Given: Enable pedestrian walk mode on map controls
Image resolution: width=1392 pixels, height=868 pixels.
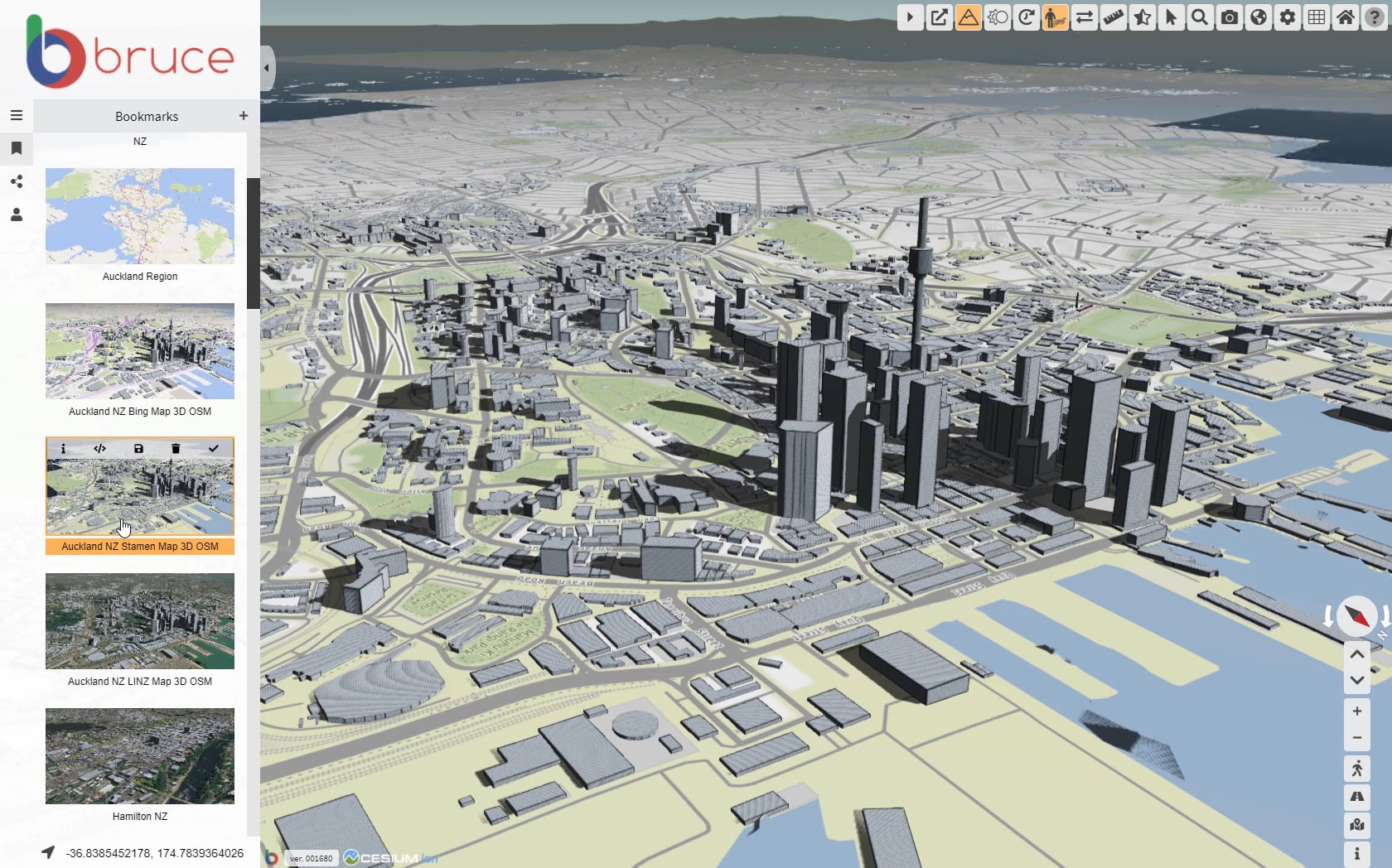Looking at the screenshot, I should coord(1357,769).
